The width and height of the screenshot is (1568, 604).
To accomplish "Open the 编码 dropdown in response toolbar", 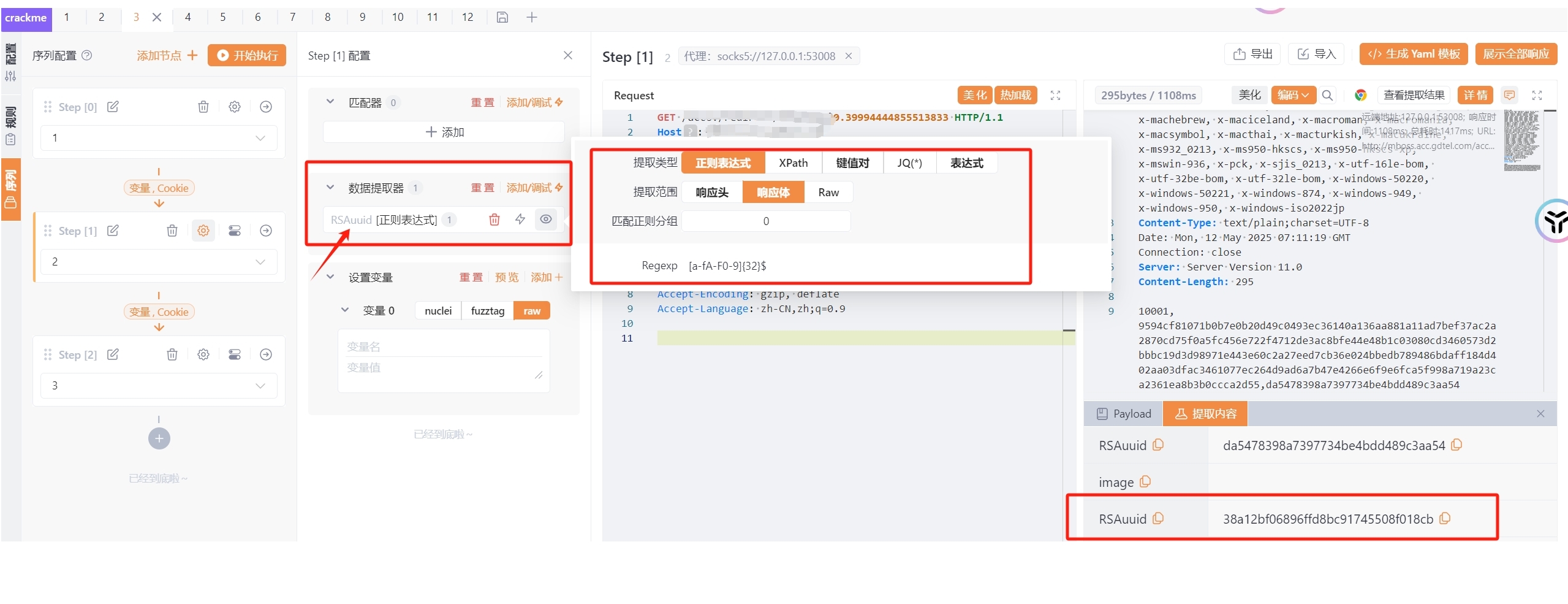I will pyautogui.click(x=1293, y=95).
